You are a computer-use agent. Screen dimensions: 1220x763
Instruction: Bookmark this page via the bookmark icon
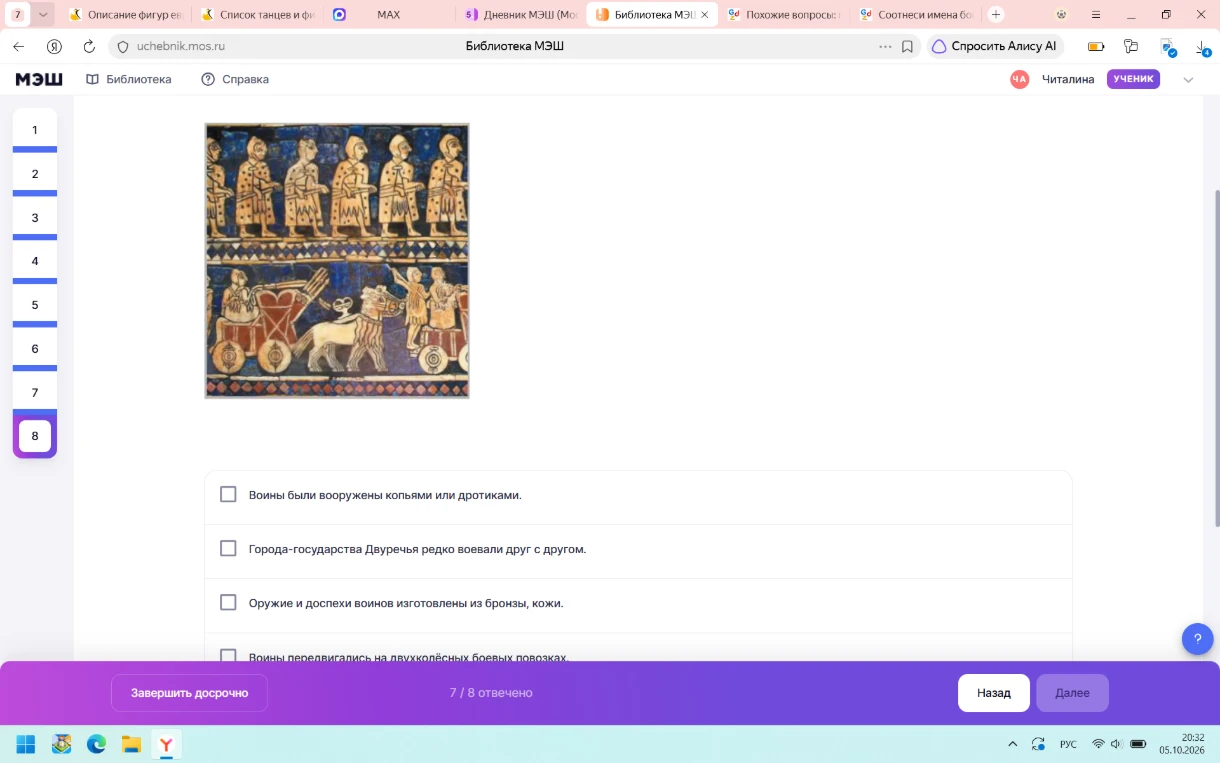907,46
